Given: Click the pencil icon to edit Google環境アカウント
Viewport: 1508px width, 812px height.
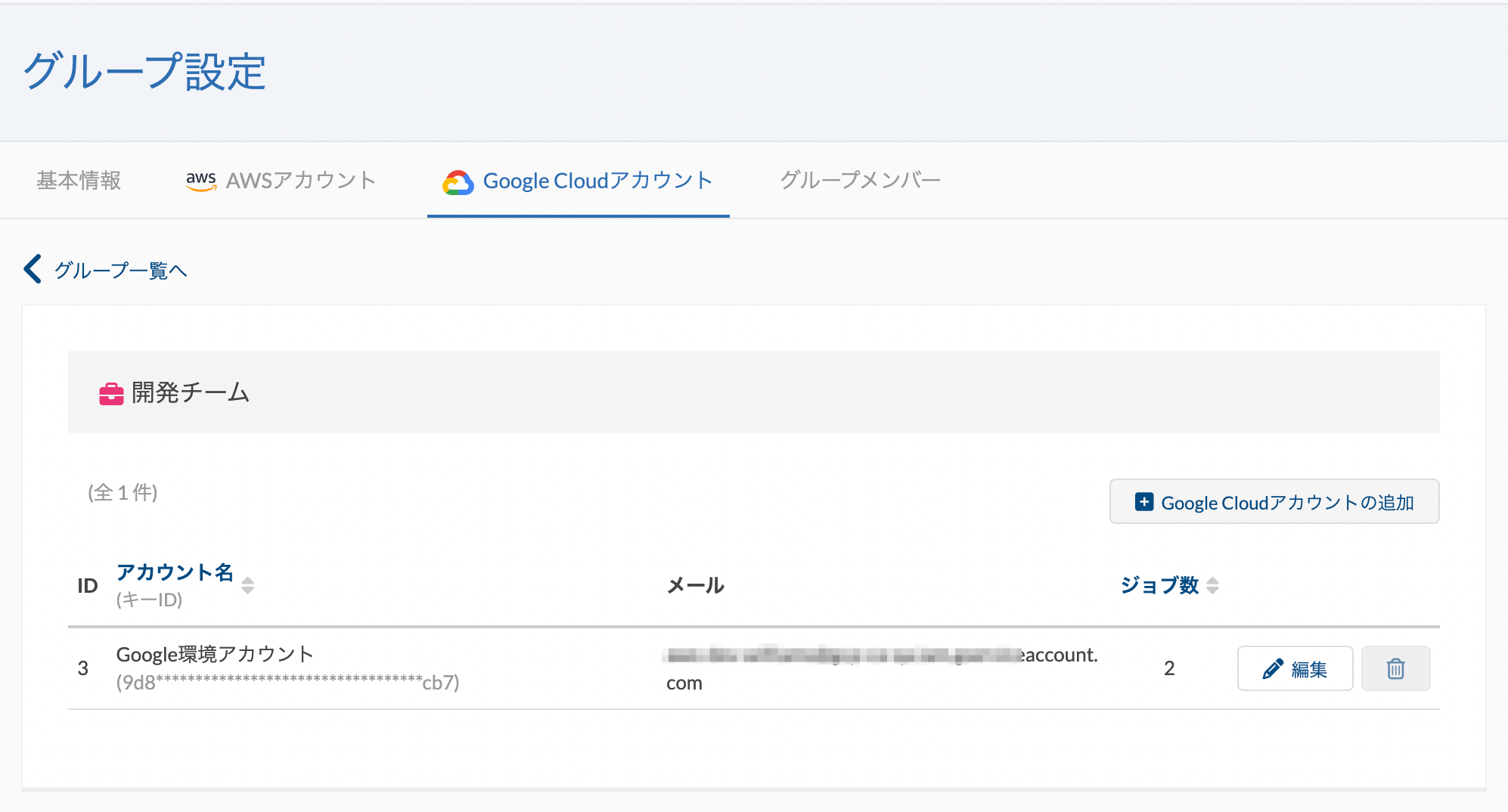Looking at the screenshot, I should click(1273, 669).
